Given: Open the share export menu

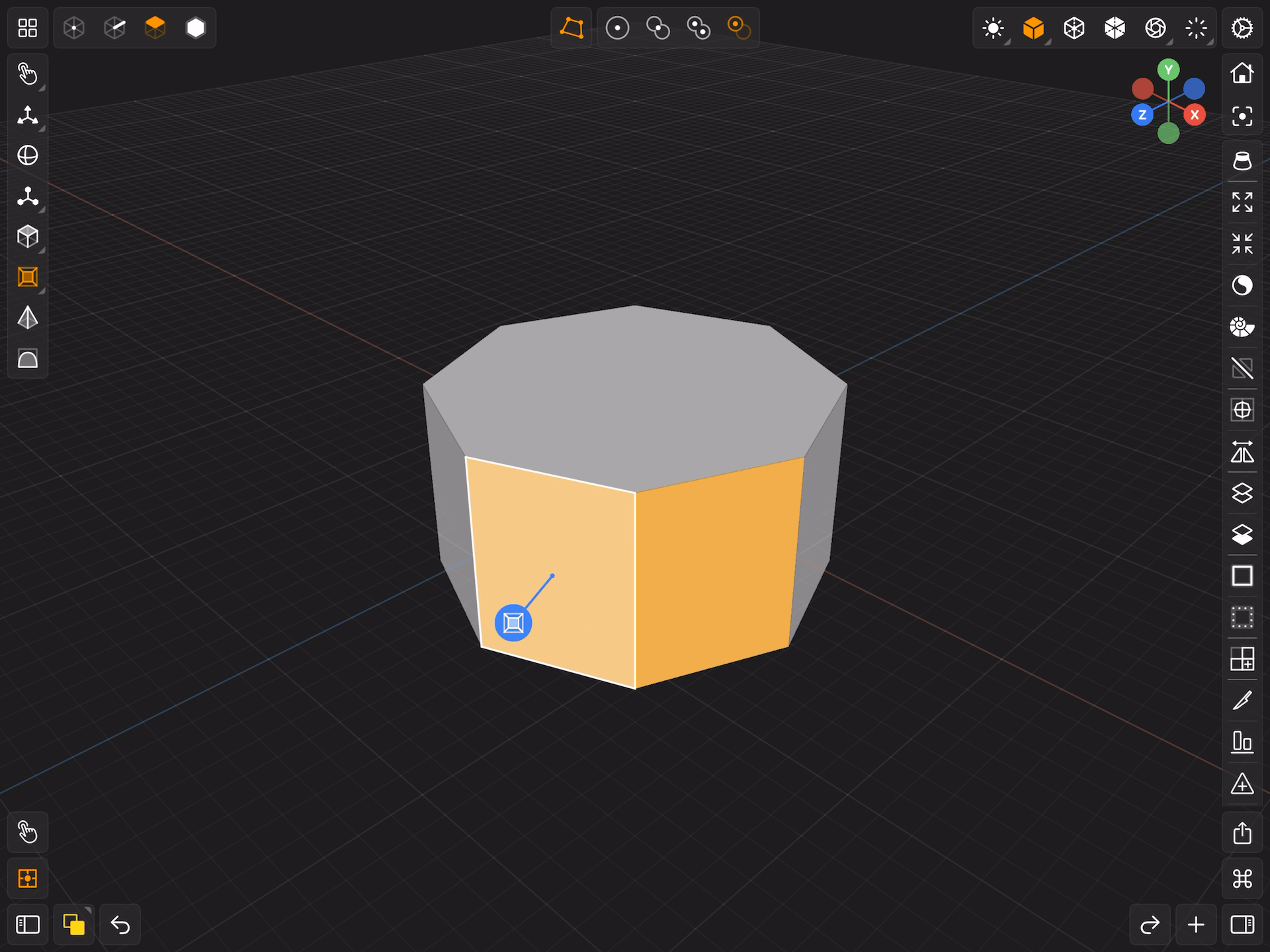Looking at the screenshot, I should point(1242,832).
